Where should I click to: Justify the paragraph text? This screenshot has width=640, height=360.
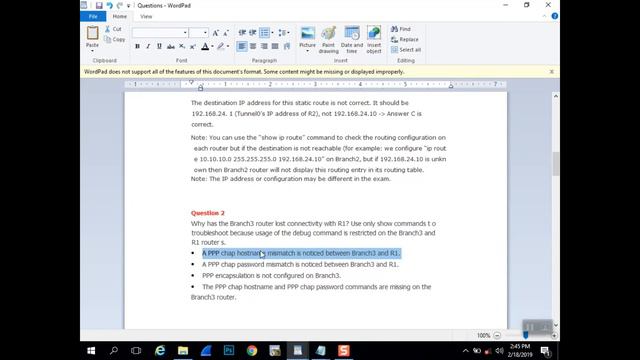275,47
